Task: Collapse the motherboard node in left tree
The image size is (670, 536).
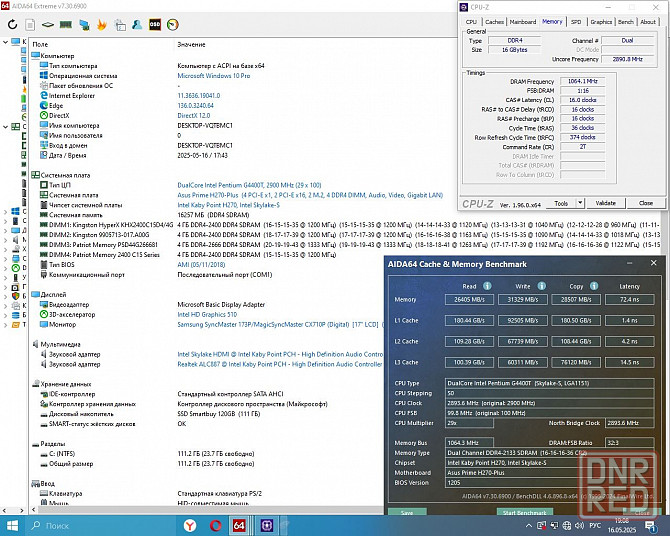Action: point(5,127)
